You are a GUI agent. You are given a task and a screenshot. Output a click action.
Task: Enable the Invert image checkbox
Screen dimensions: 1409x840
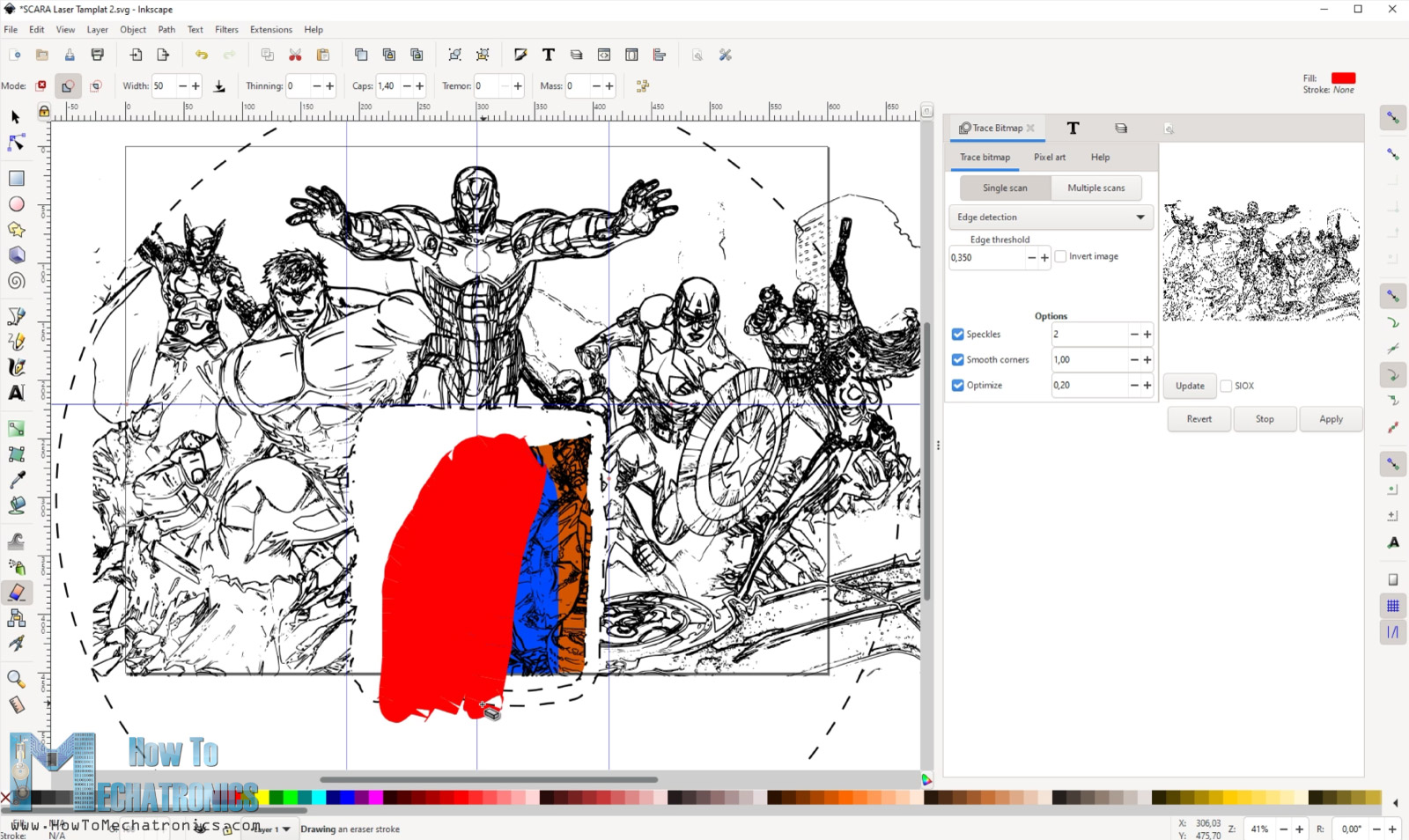click(x=1060, y=255)
